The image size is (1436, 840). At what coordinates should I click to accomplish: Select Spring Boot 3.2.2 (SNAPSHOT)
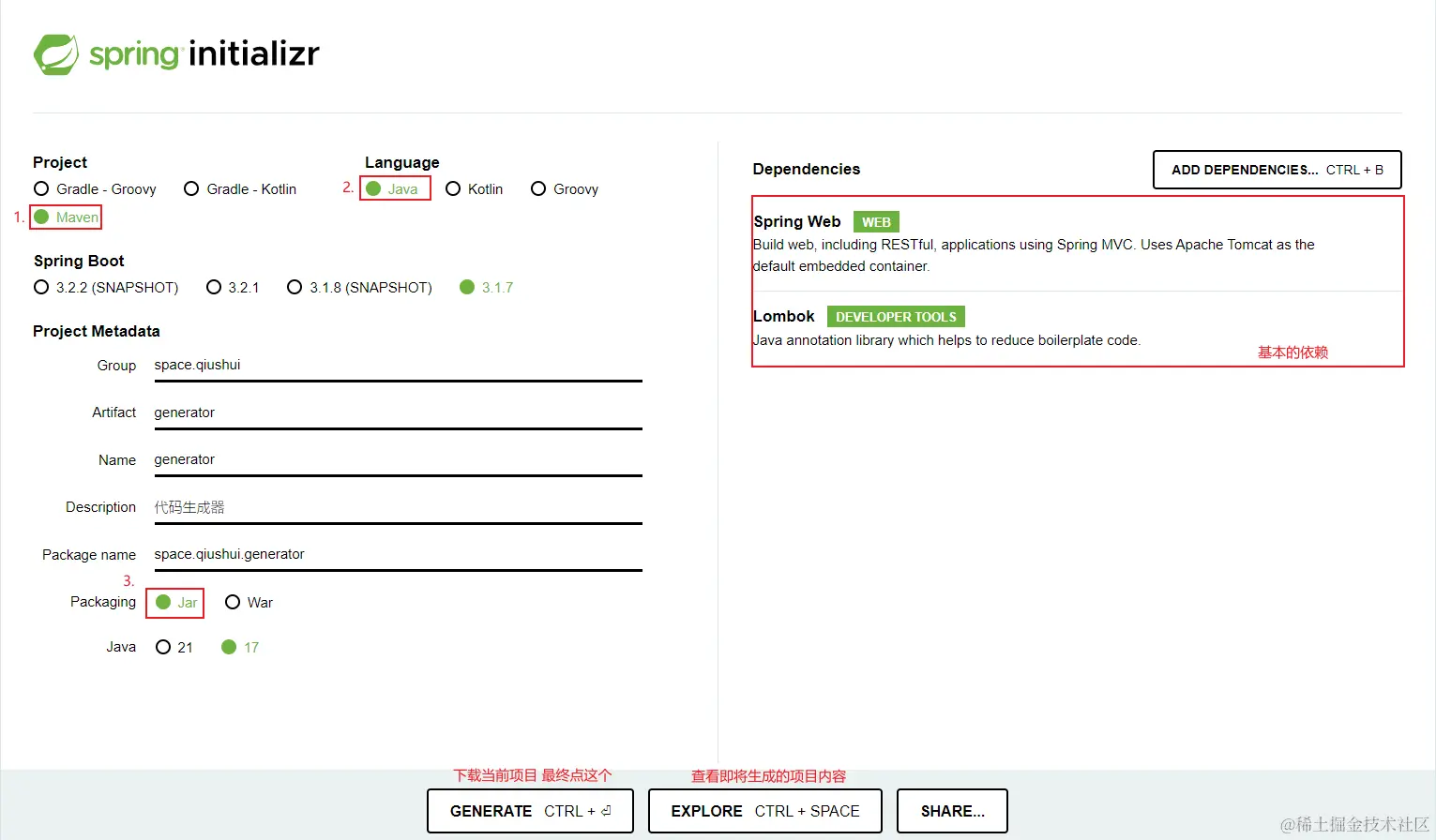[x=106, y=288]
